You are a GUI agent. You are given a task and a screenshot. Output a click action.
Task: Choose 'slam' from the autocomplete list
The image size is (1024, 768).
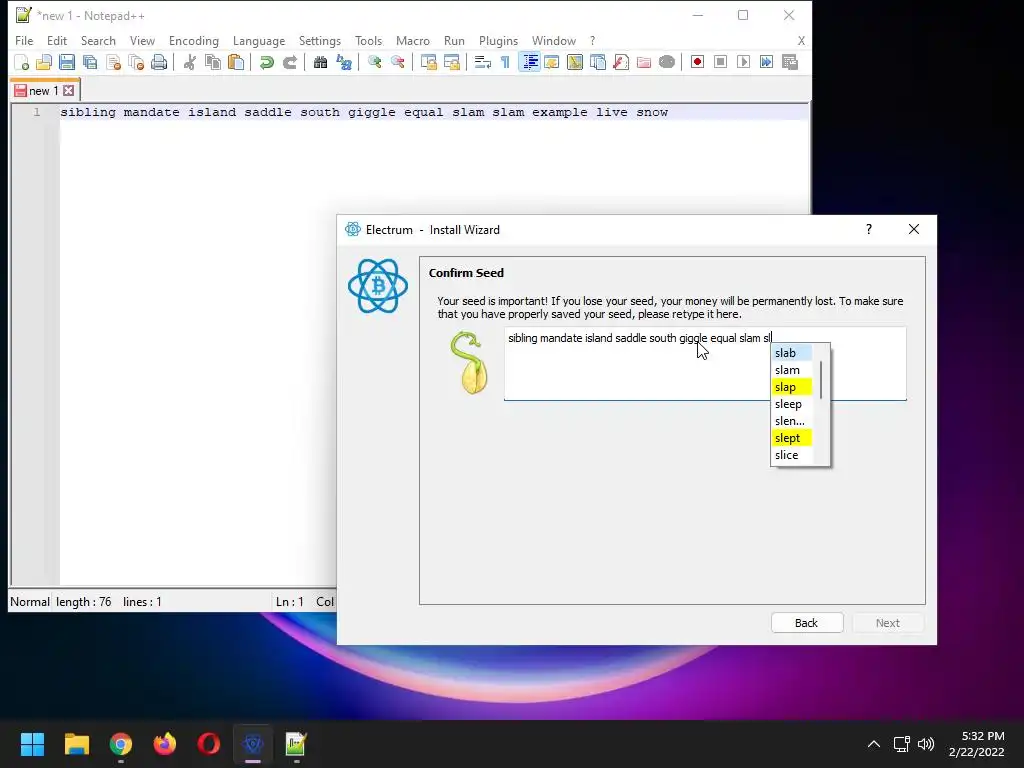(x=792, y=370)
